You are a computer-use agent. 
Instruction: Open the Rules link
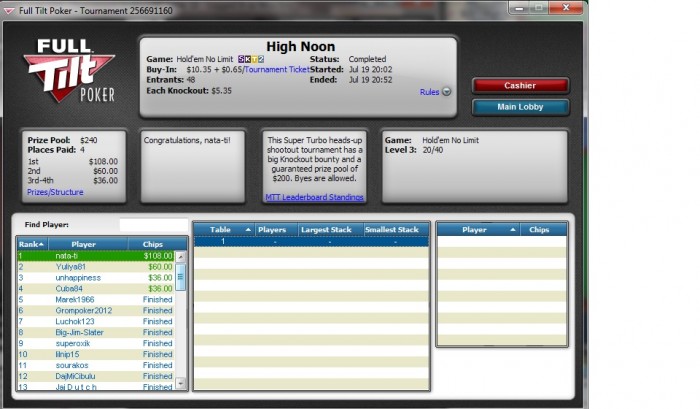pyautogui.click(x=429, y=92)
